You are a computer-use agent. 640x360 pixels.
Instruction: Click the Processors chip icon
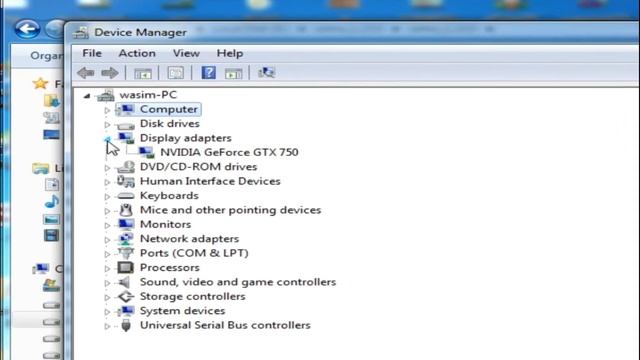pyautogui.click(x=126, y=268)
